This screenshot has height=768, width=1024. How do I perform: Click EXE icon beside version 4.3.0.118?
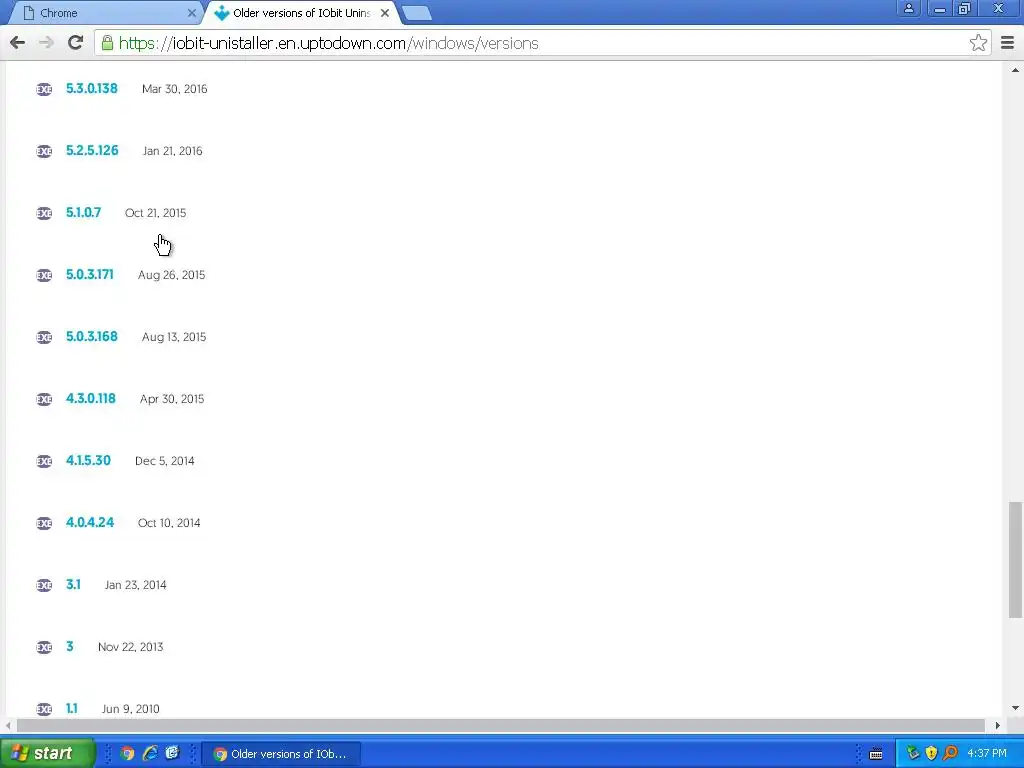tap(44, 400)
